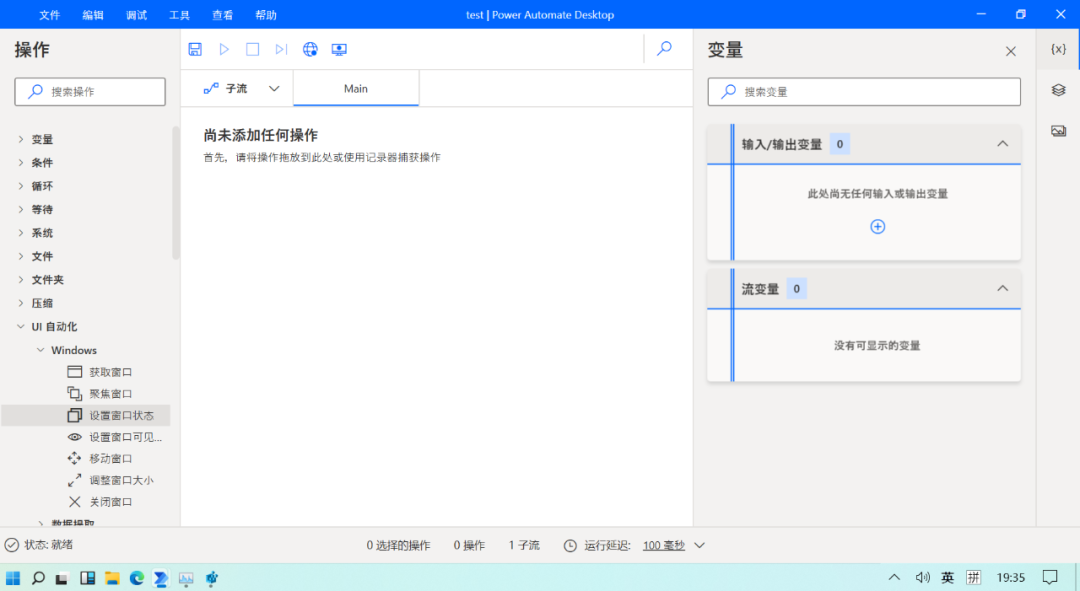The width and height of the screenshot is (1080, 591).
Task: Click the magnifier search icon in flow toolbar
Action: click(664, 48)
